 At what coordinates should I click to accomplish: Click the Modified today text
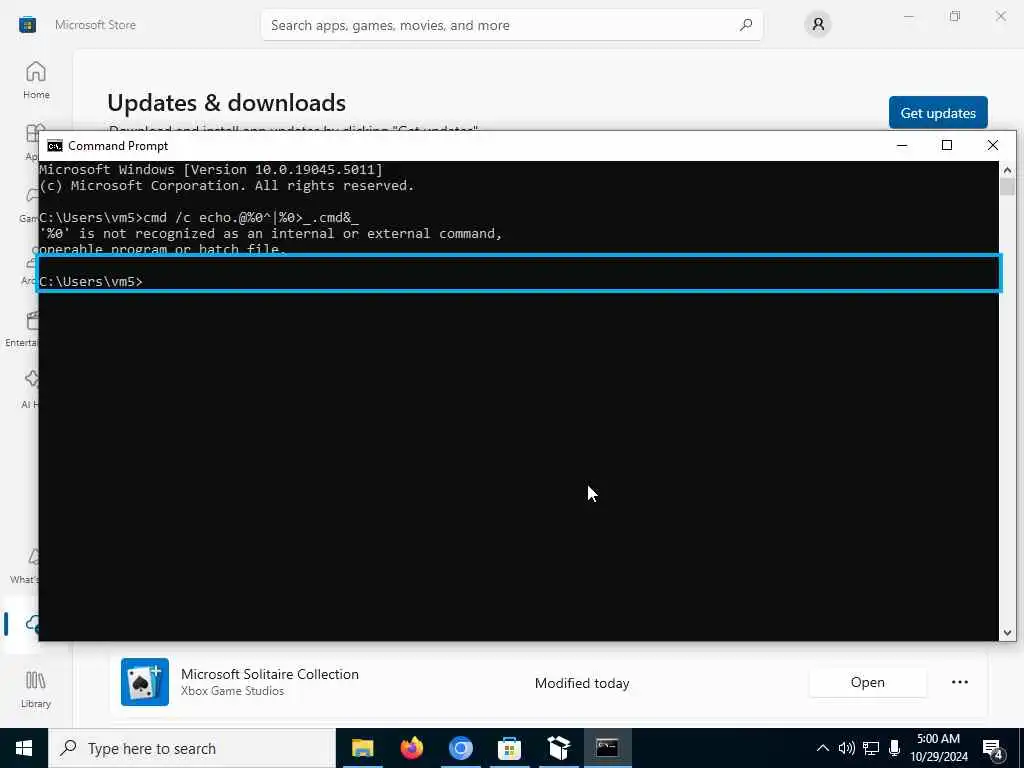(x=582, y=683)
